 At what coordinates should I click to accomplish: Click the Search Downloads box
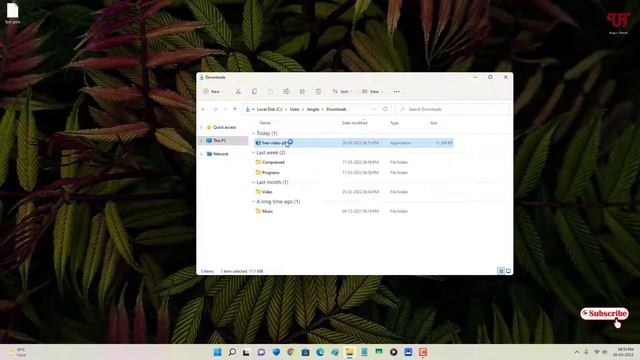tap(452, 109)
